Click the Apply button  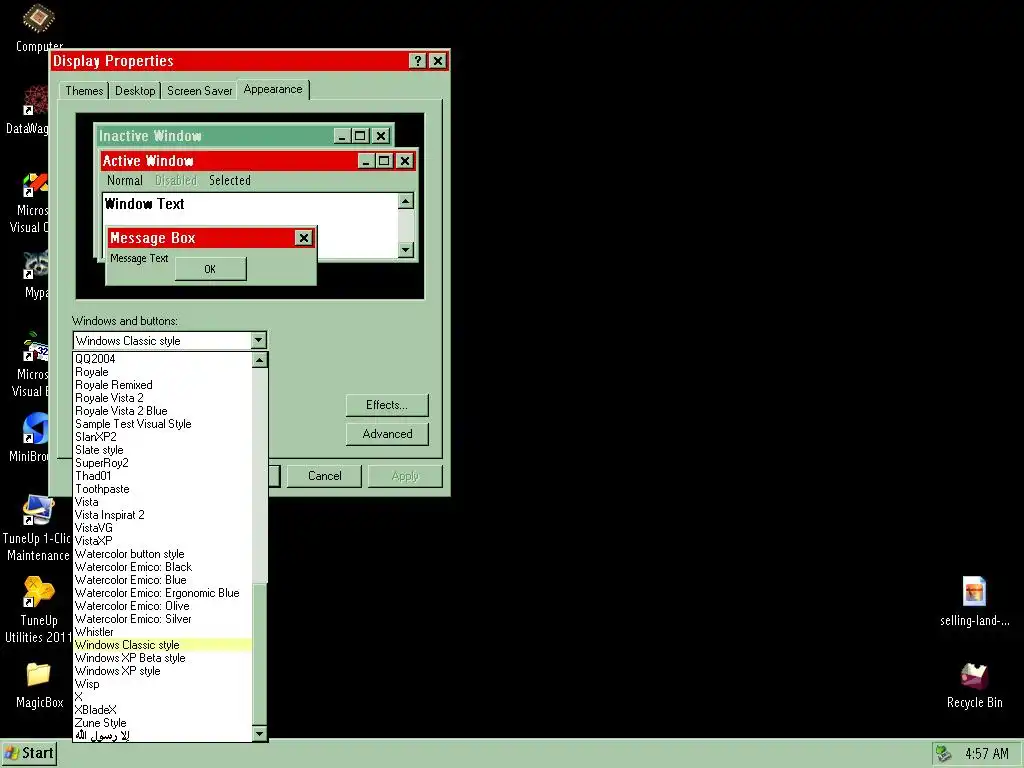[x=405, y=476]
